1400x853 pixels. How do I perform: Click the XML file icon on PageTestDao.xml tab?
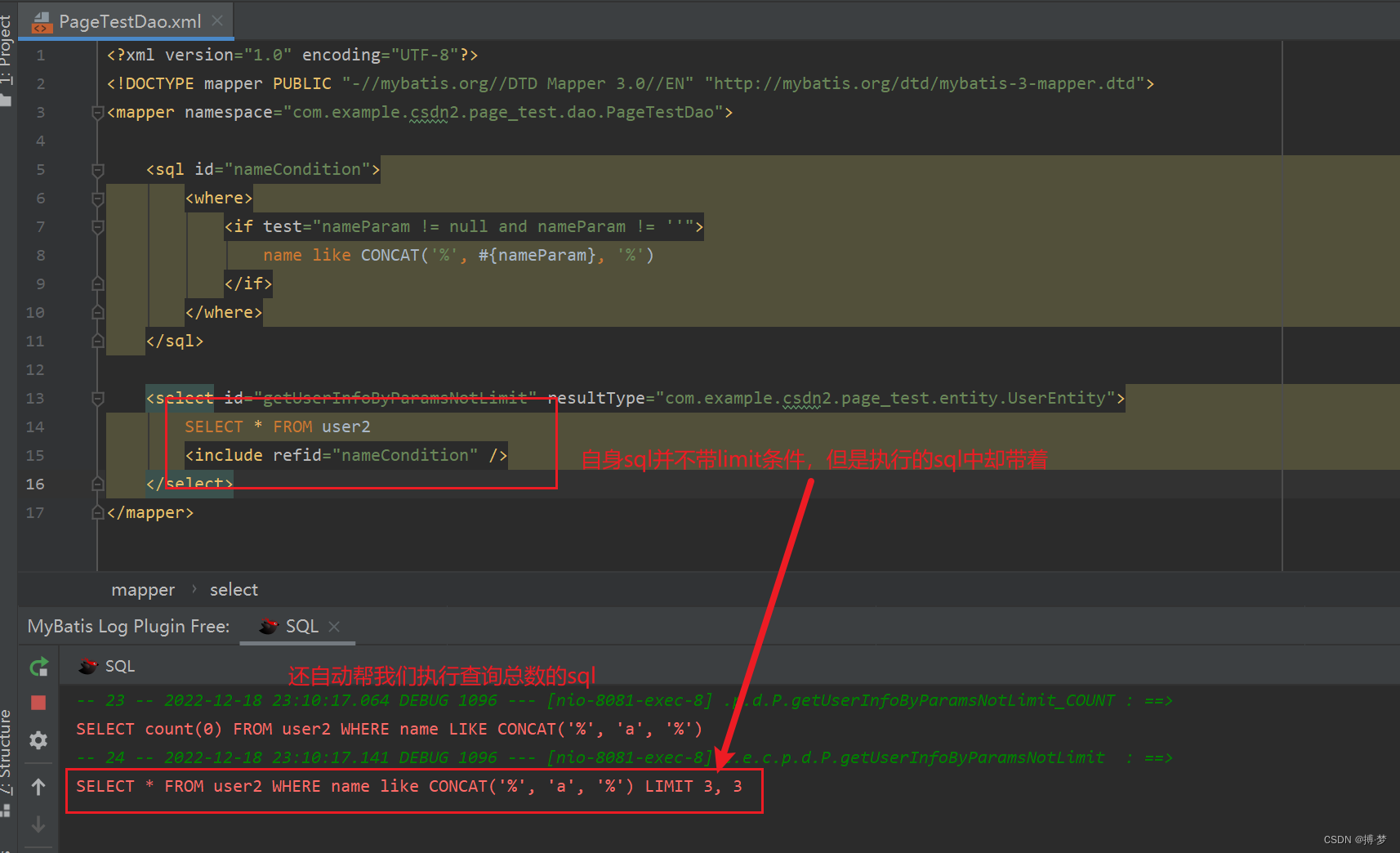tap(42, 22)
